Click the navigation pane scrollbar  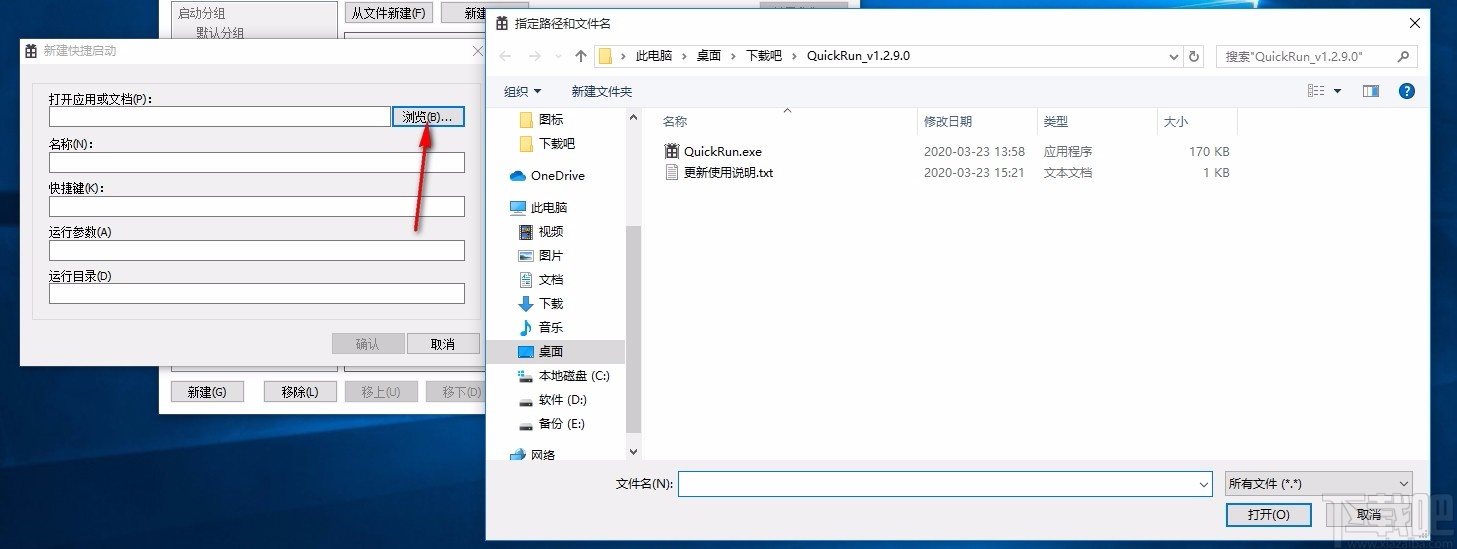click(633, 328)
